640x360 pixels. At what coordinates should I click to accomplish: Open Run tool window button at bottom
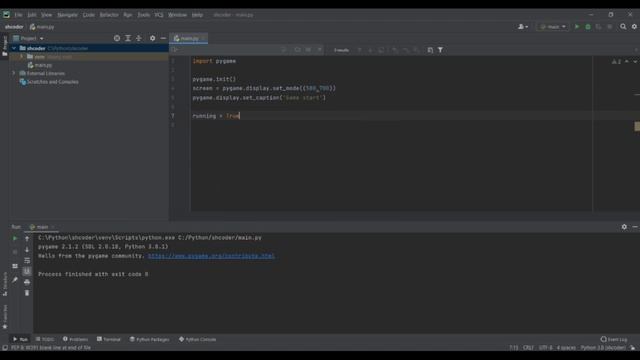click(x=20, y=339)
